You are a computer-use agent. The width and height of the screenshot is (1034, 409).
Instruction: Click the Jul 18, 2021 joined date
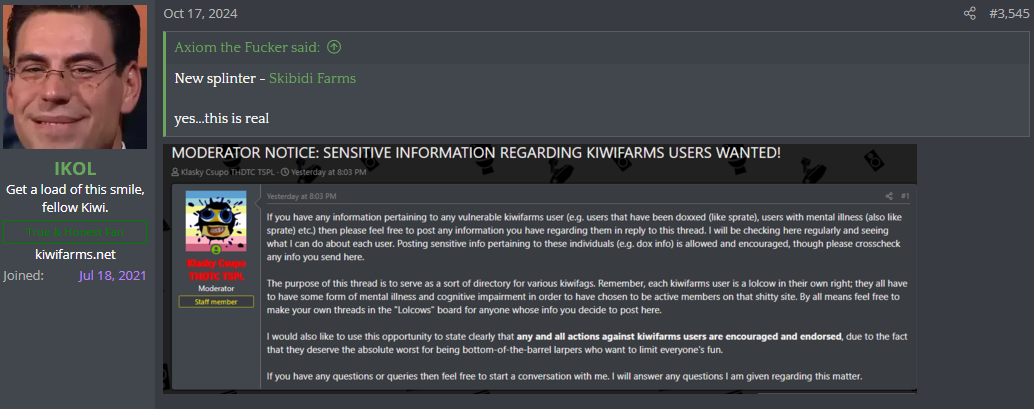tap(112, 276)
